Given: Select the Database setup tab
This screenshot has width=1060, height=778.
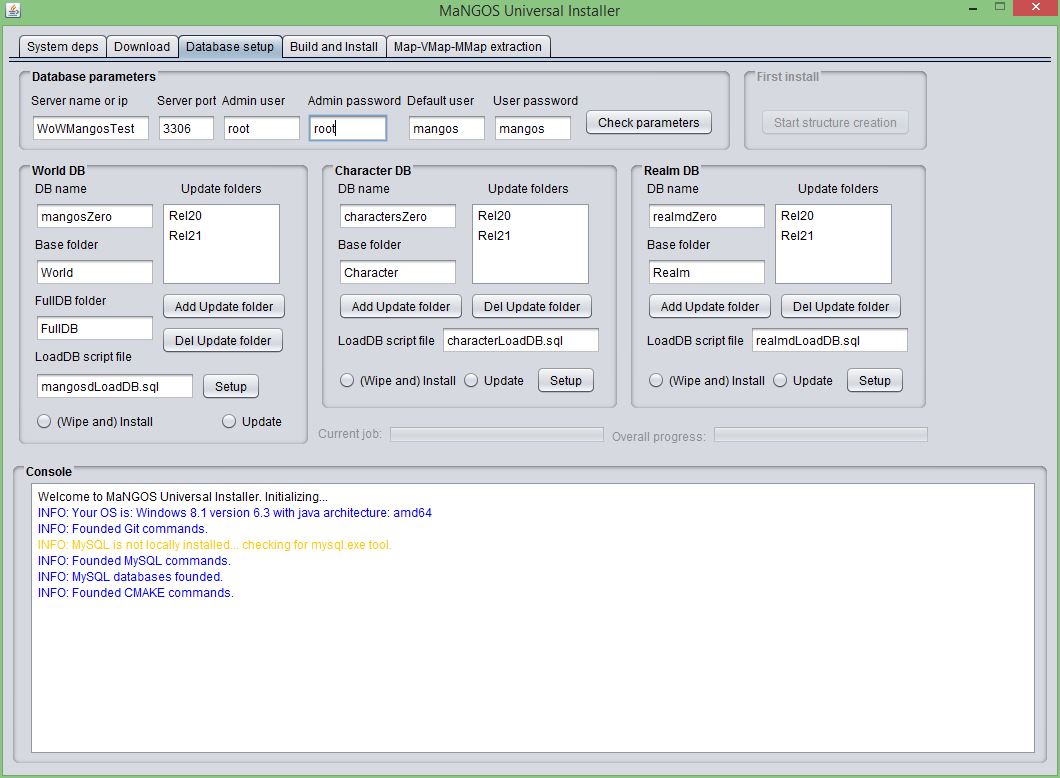Looking at the screenshot, I should coord(230,47).
